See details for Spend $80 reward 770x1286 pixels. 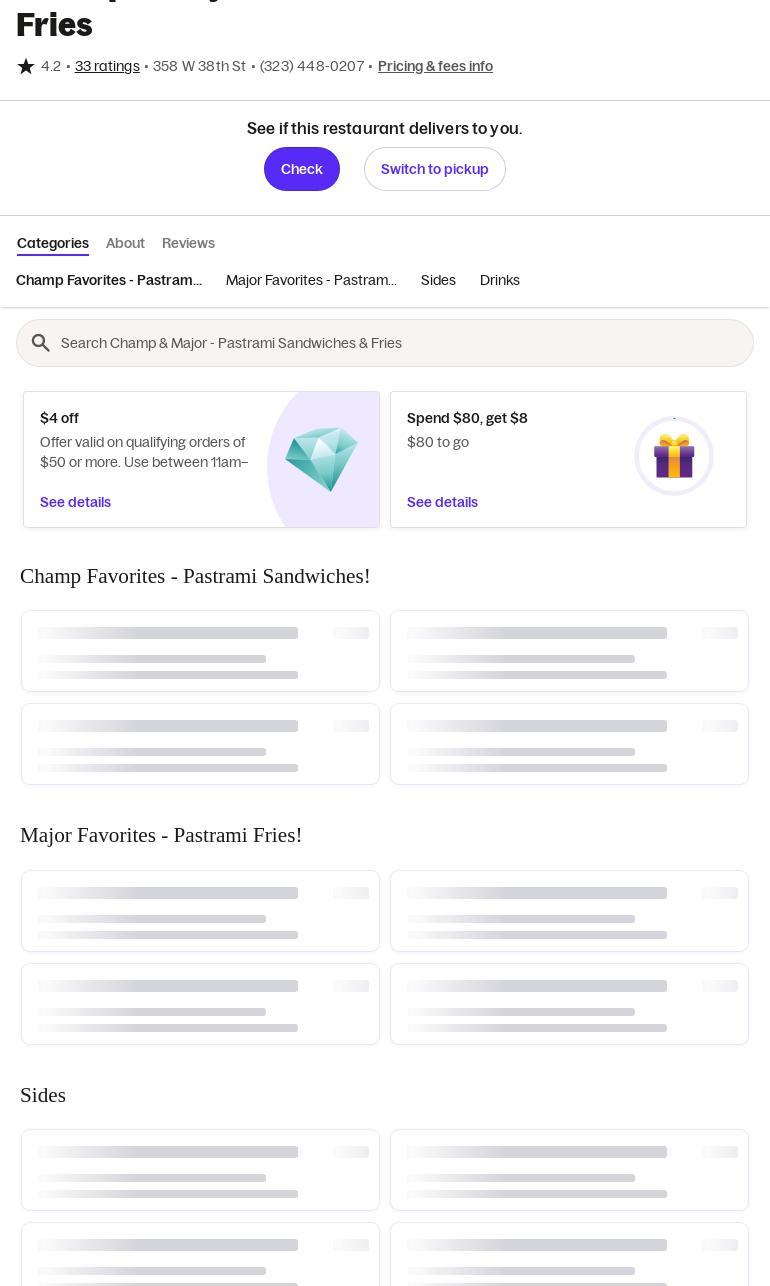[x=442, y=502]
